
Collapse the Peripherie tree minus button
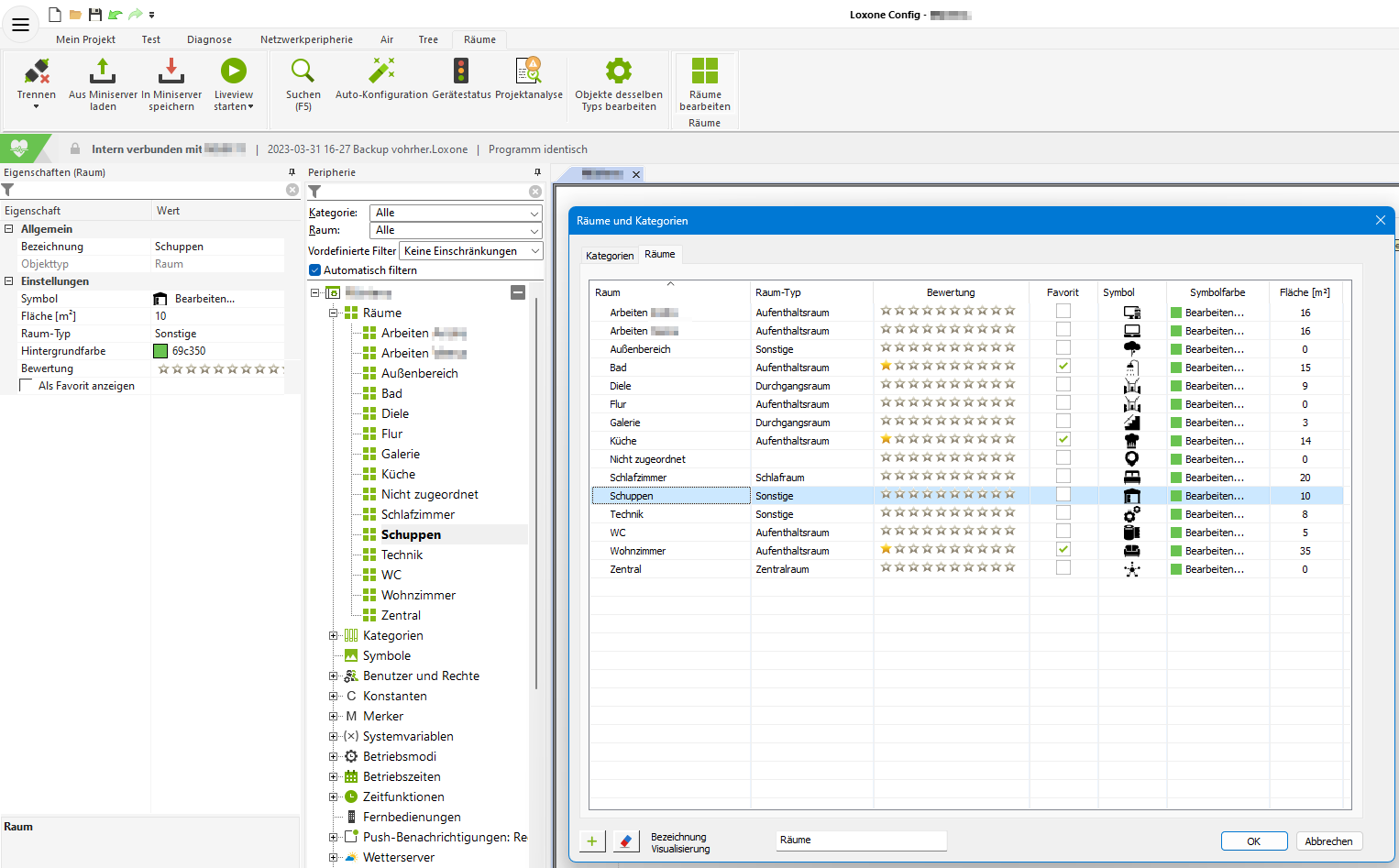(x=518, y=292)
